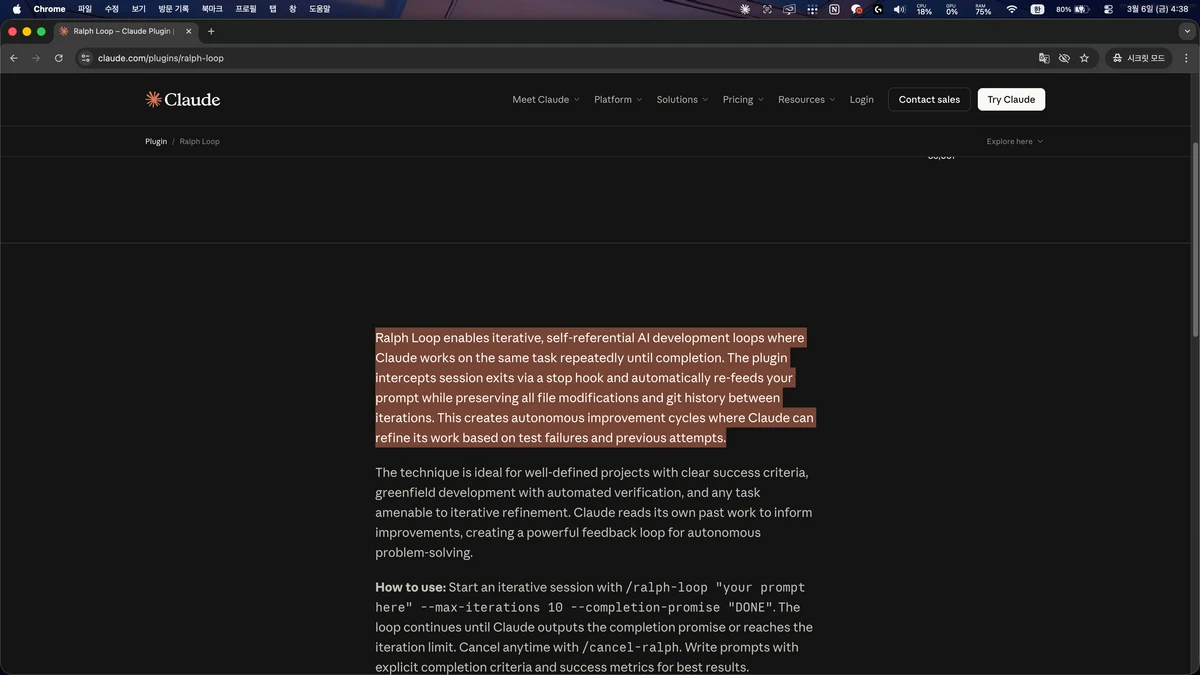Screen dimensions: 1200x675
Task: Open a new tab with the plus button
Action: point(211,31)
